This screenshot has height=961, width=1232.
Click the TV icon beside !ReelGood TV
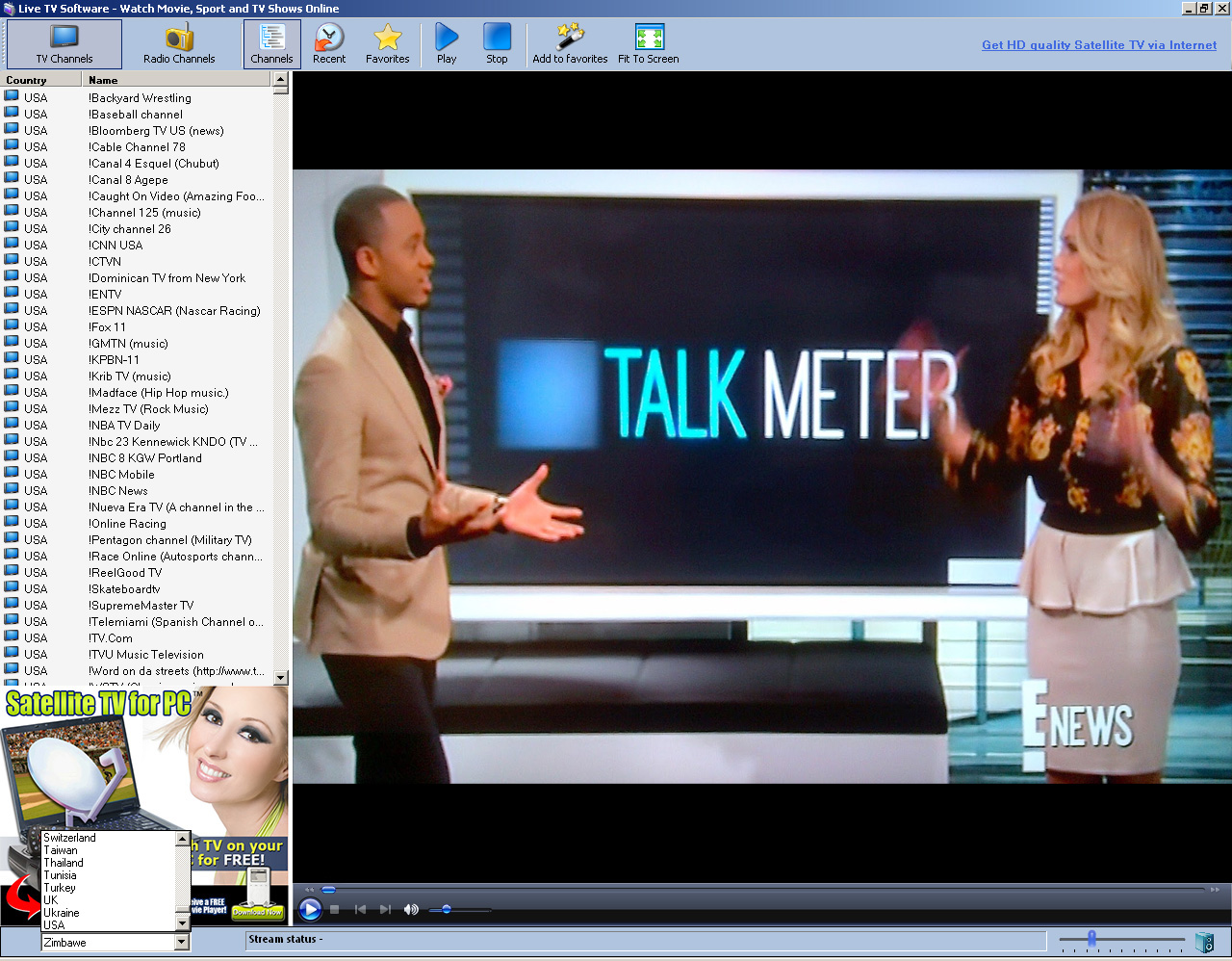[12, 572]
